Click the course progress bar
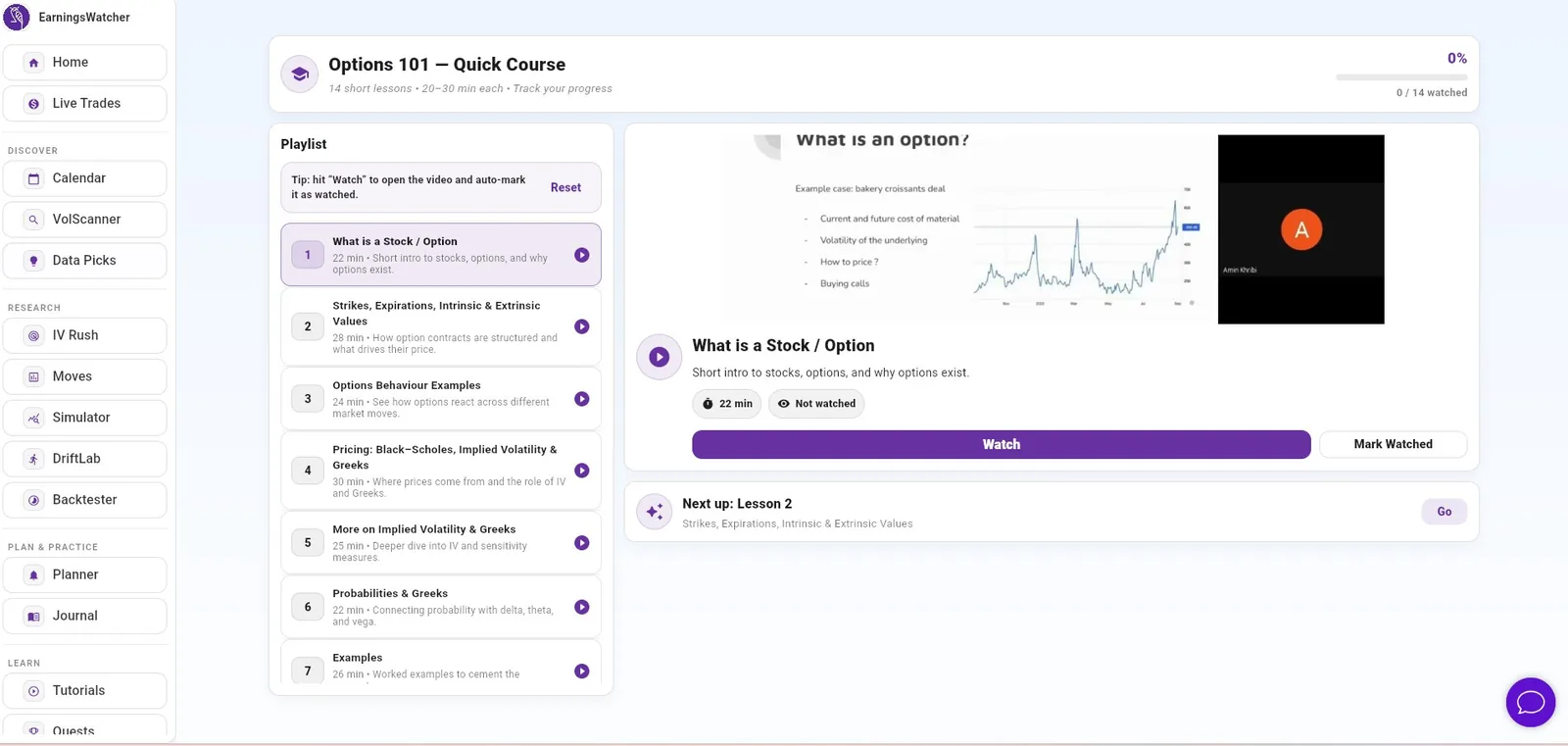The height and width of the screenshot is (746, 1568). (1401, 77)
